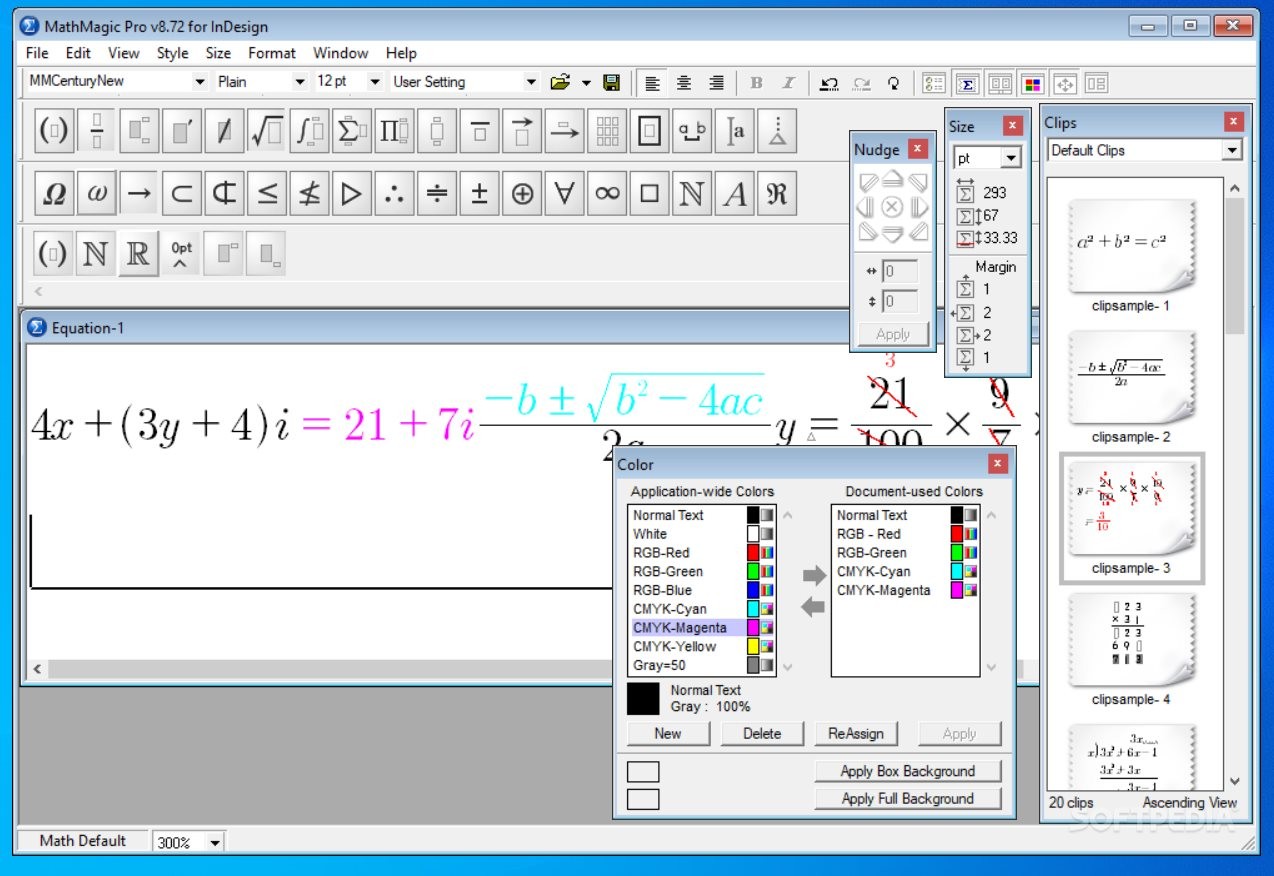Toggle left text alignment
This screenshot has height=876, width=1274.
(653, 84)
